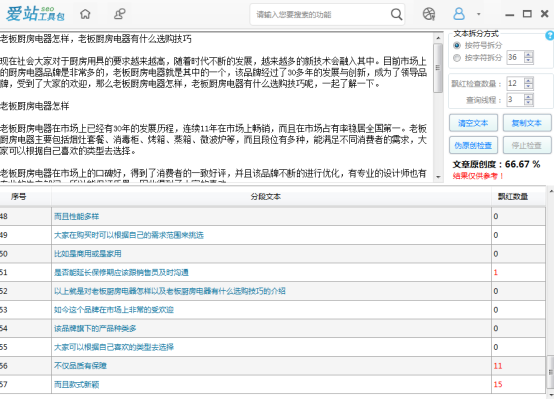Select row number 48 cell
Image resolution: width=554 pixels, height=399 pixels.
(25, 216)
